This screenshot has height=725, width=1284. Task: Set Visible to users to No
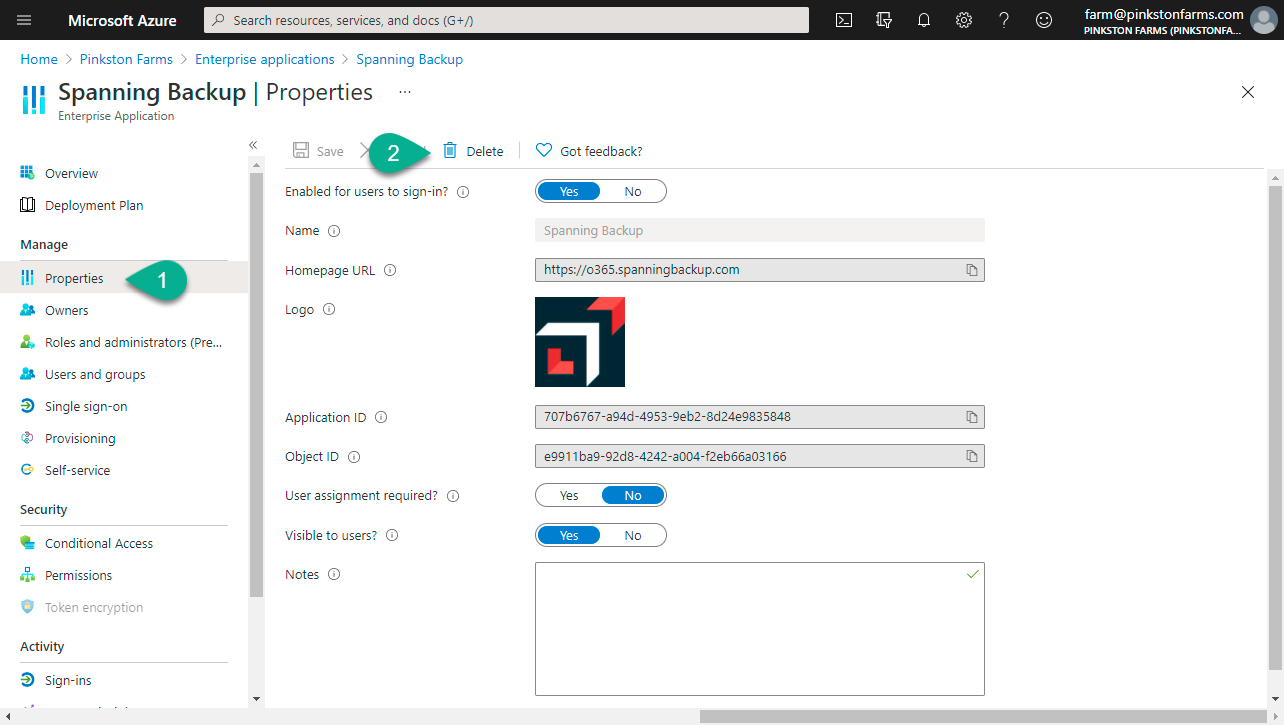[633, 535]
